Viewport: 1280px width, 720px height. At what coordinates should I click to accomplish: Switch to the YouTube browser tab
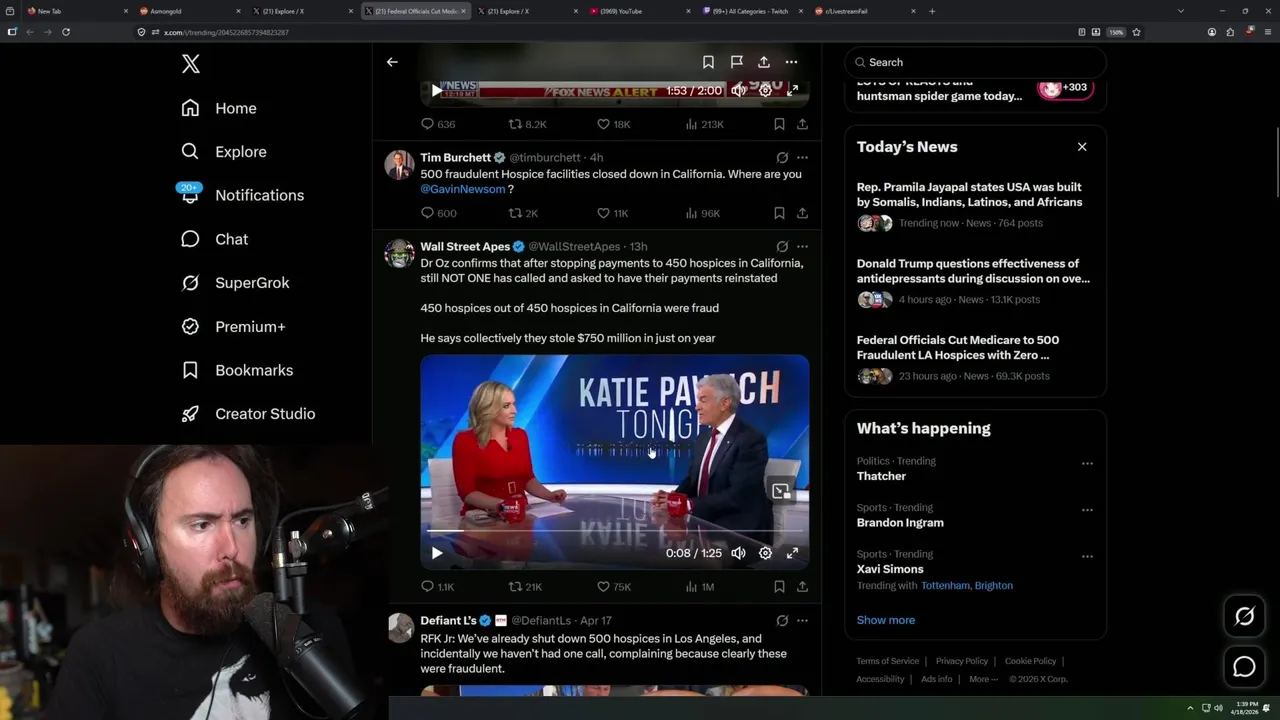pyautogui.click(x=640, y=11)
